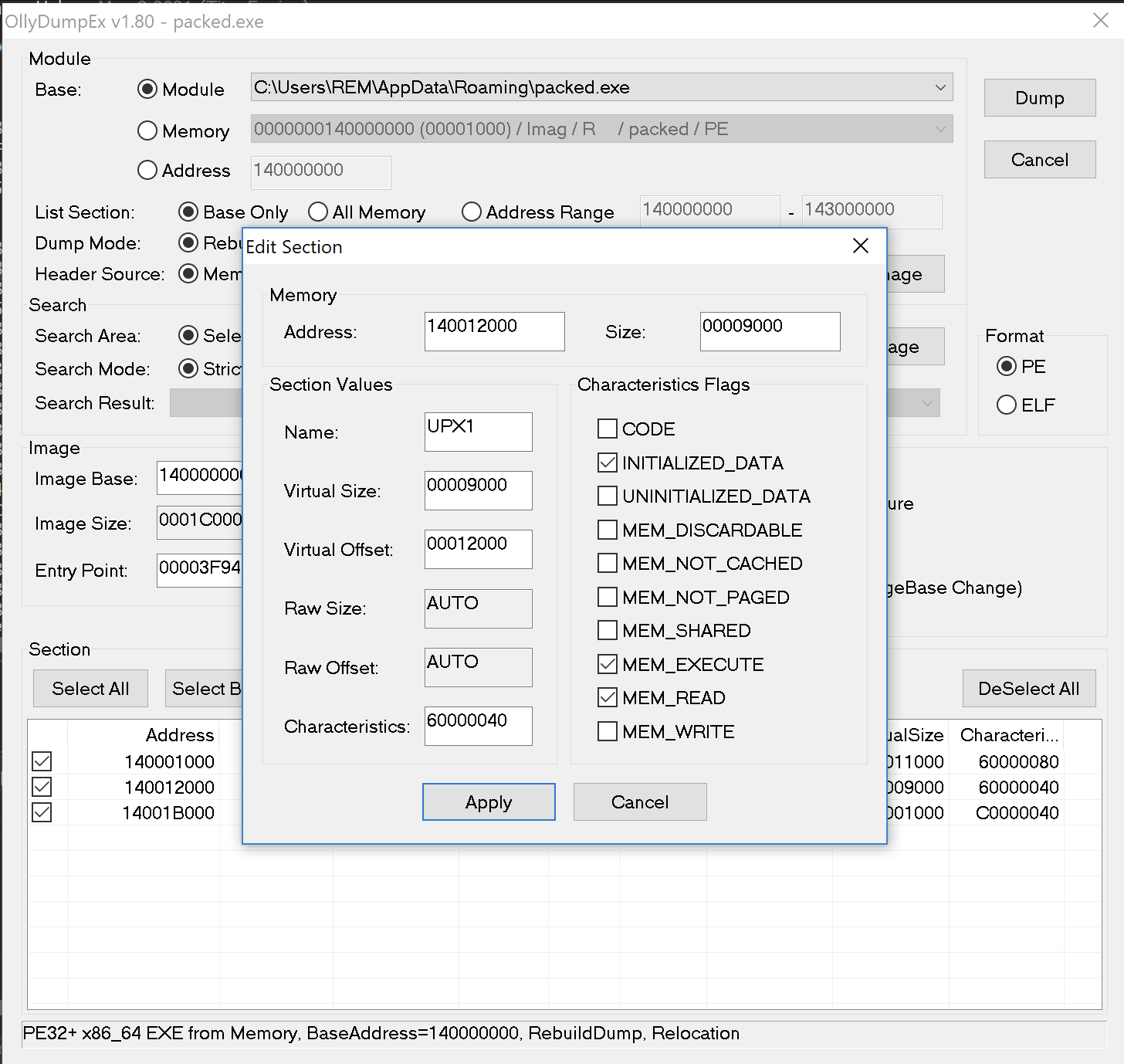Click the Dump button
The width and height of the screenshot is (1124, 1064).
tap(1040, 97)
